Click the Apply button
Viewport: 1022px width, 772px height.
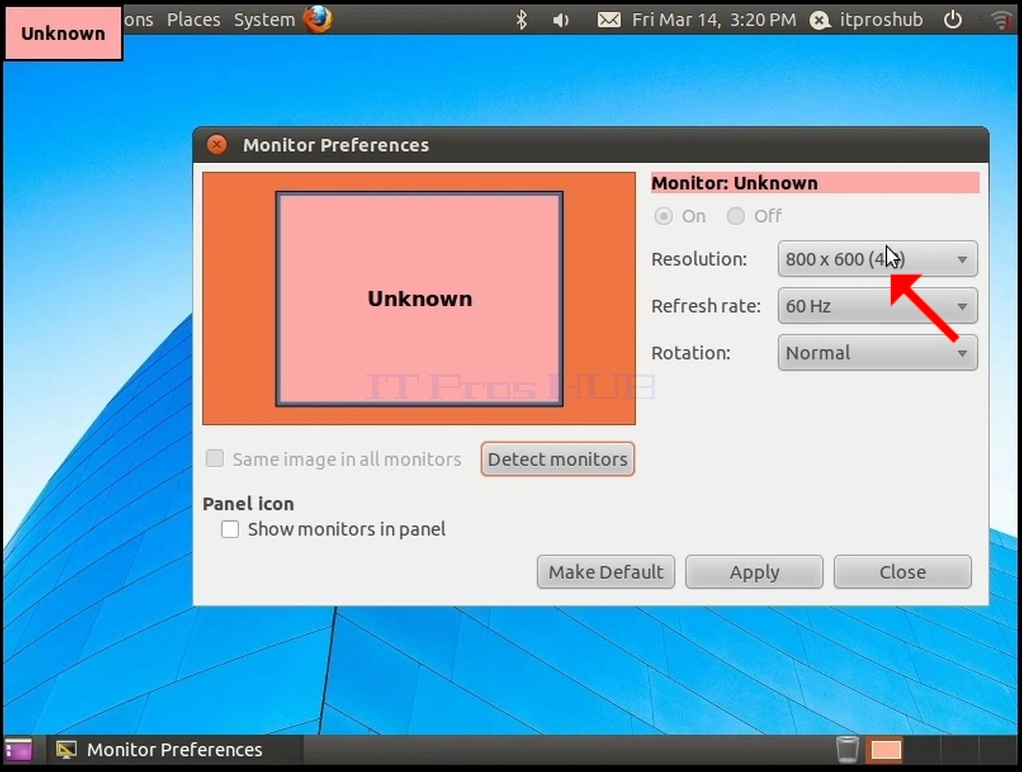(x=754, y=572)
